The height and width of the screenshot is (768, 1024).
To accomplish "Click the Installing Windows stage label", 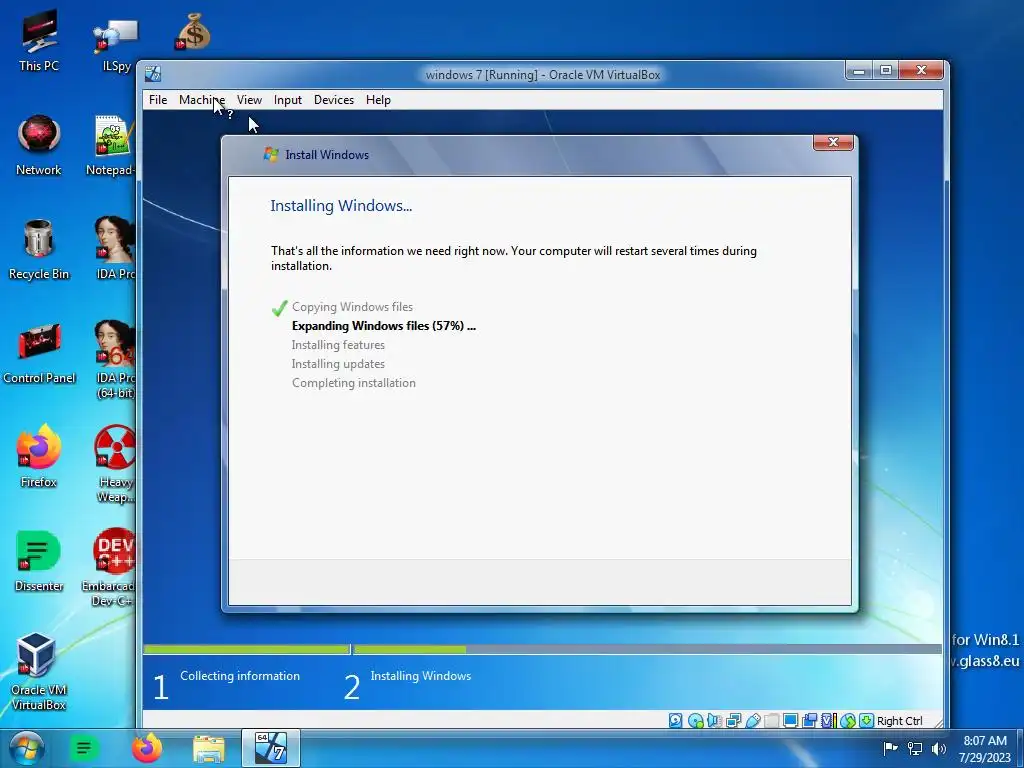I will [x=421, y=676].
